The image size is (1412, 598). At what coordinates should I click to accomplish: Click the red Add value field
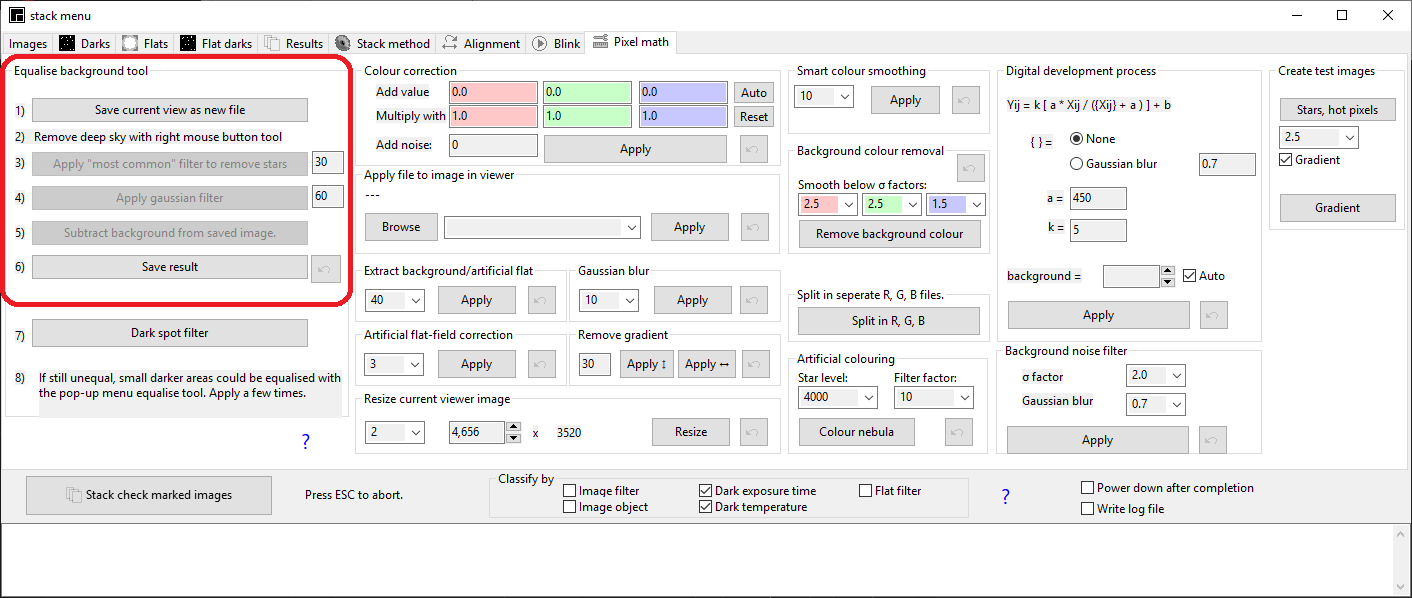point(493,92)
